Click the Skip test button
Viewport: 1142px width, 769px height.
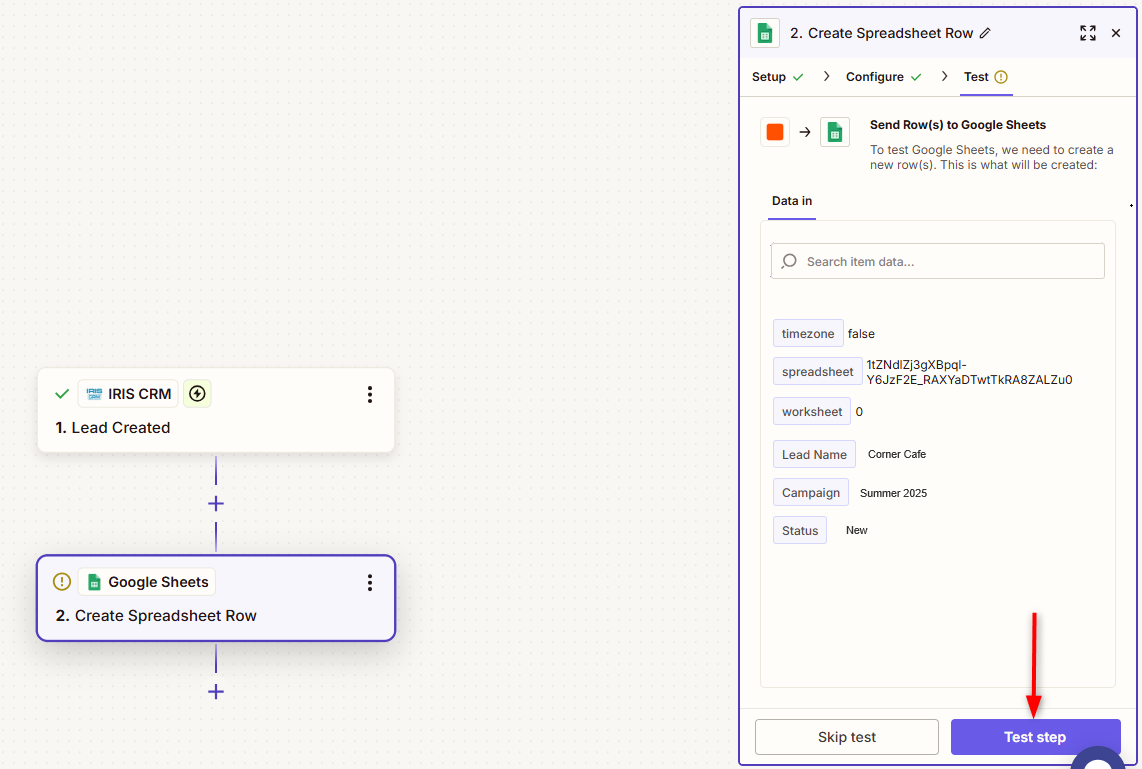pos(846,737)
